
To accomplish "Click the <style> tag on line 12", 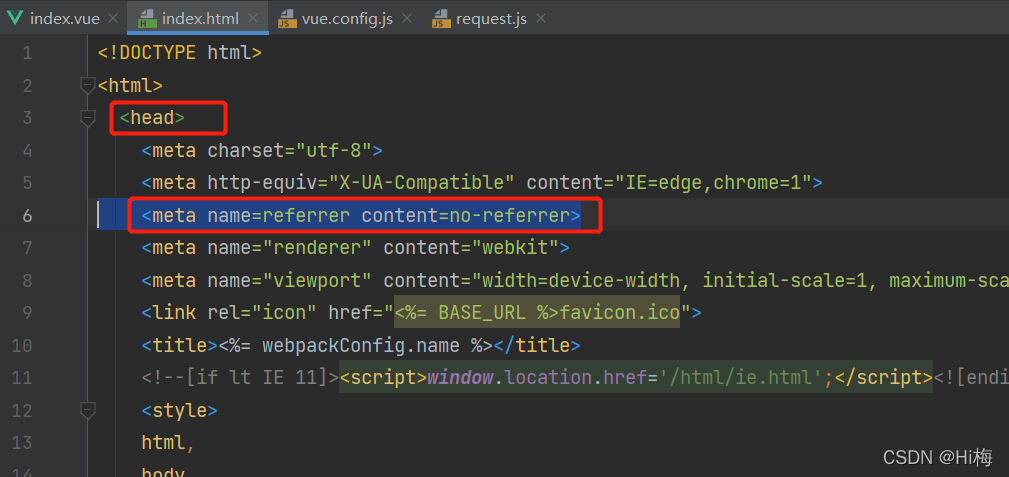I will coord(180,410).
